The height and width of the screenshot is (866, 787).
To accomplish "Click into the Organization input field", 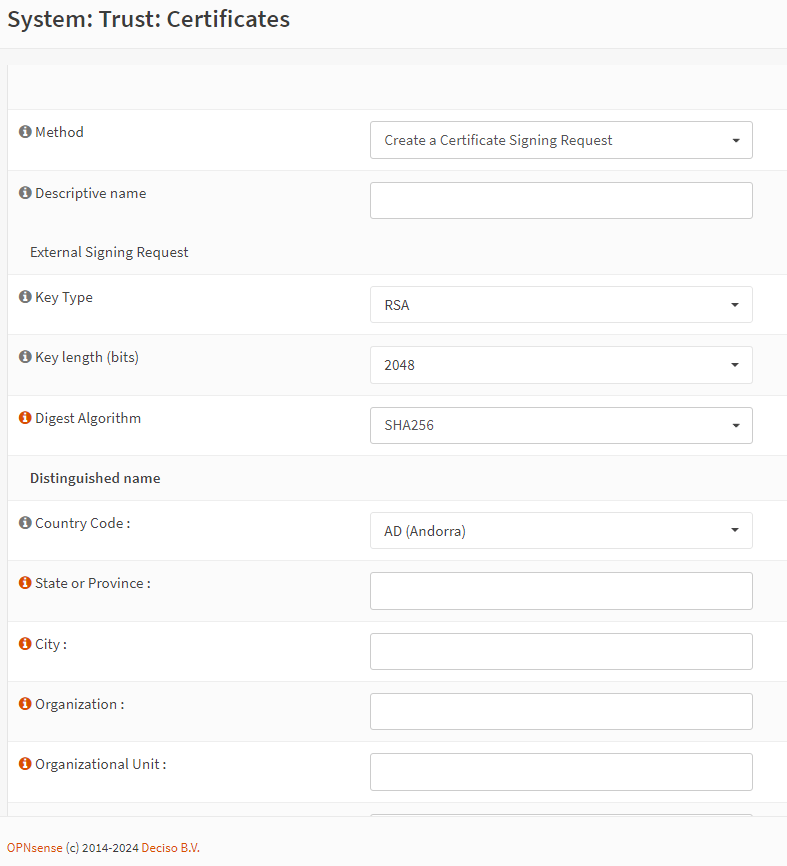I will pyautogui.click(x=561, y=711).
